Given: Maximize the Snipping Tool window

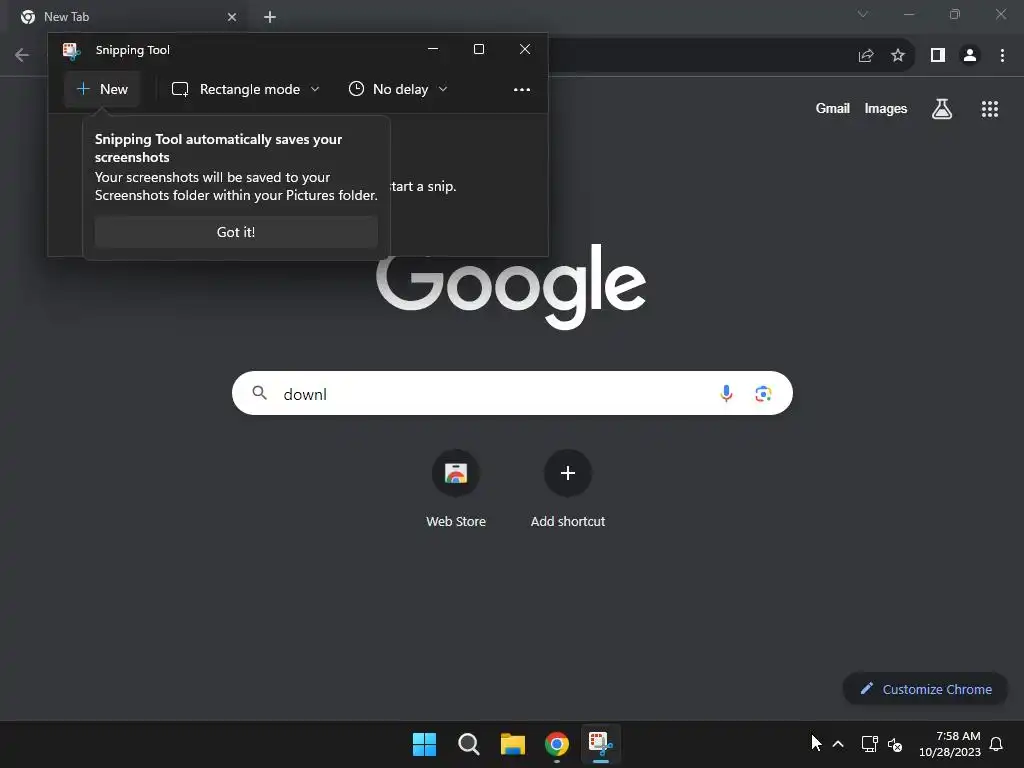Looking at the screenshot, I should pos(479,49).
